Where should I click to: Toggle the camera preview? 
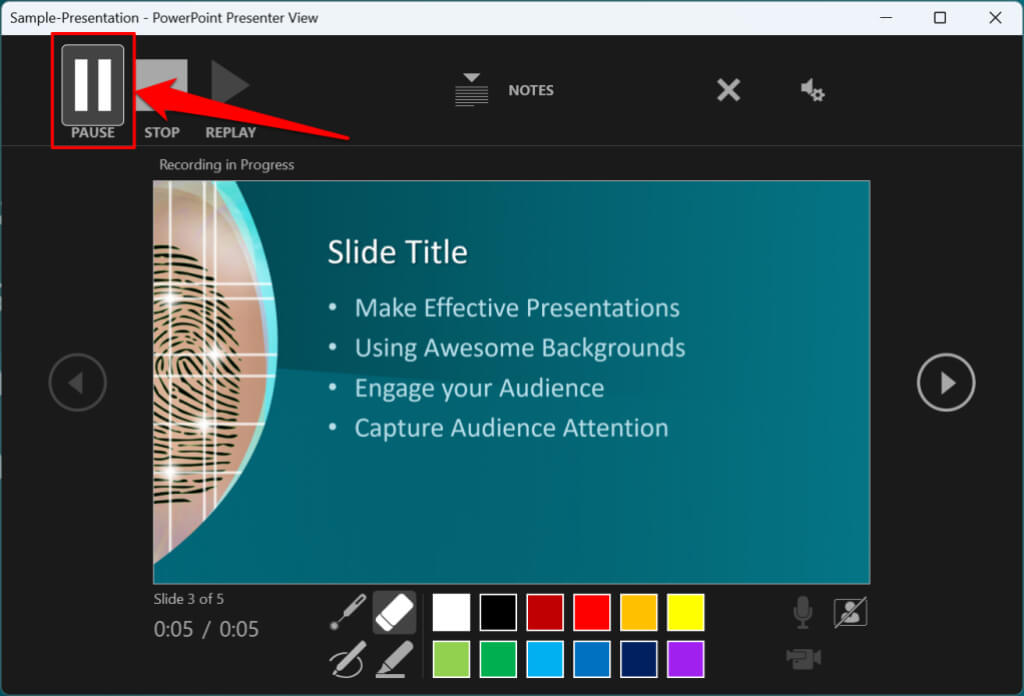[x=850, y=612]
